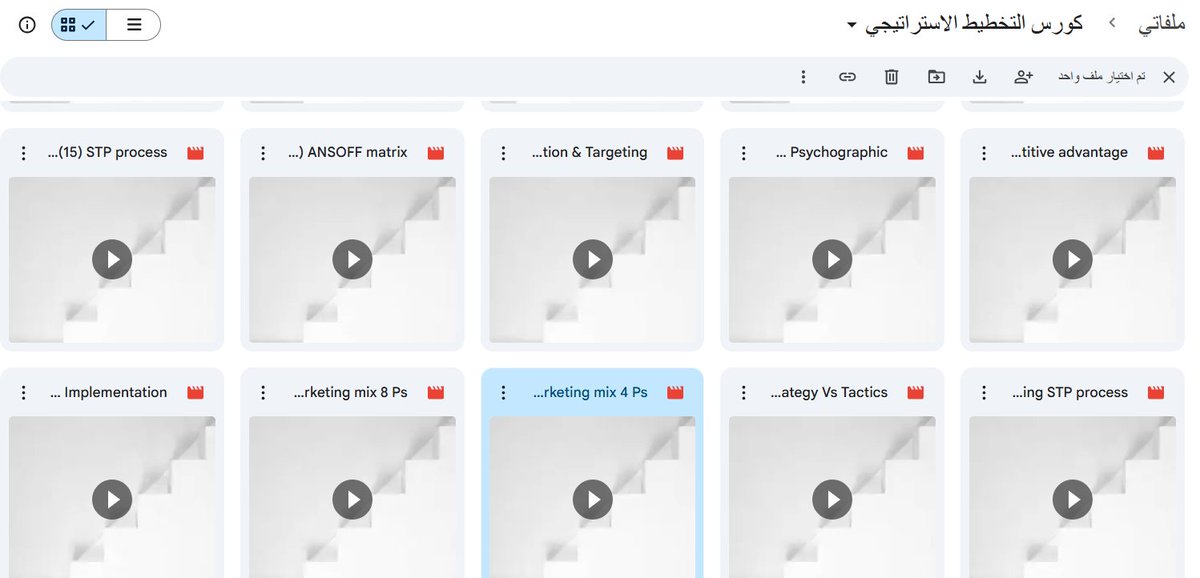Switch to list layout view
The image size is (1200, 578).
[134, 25]
